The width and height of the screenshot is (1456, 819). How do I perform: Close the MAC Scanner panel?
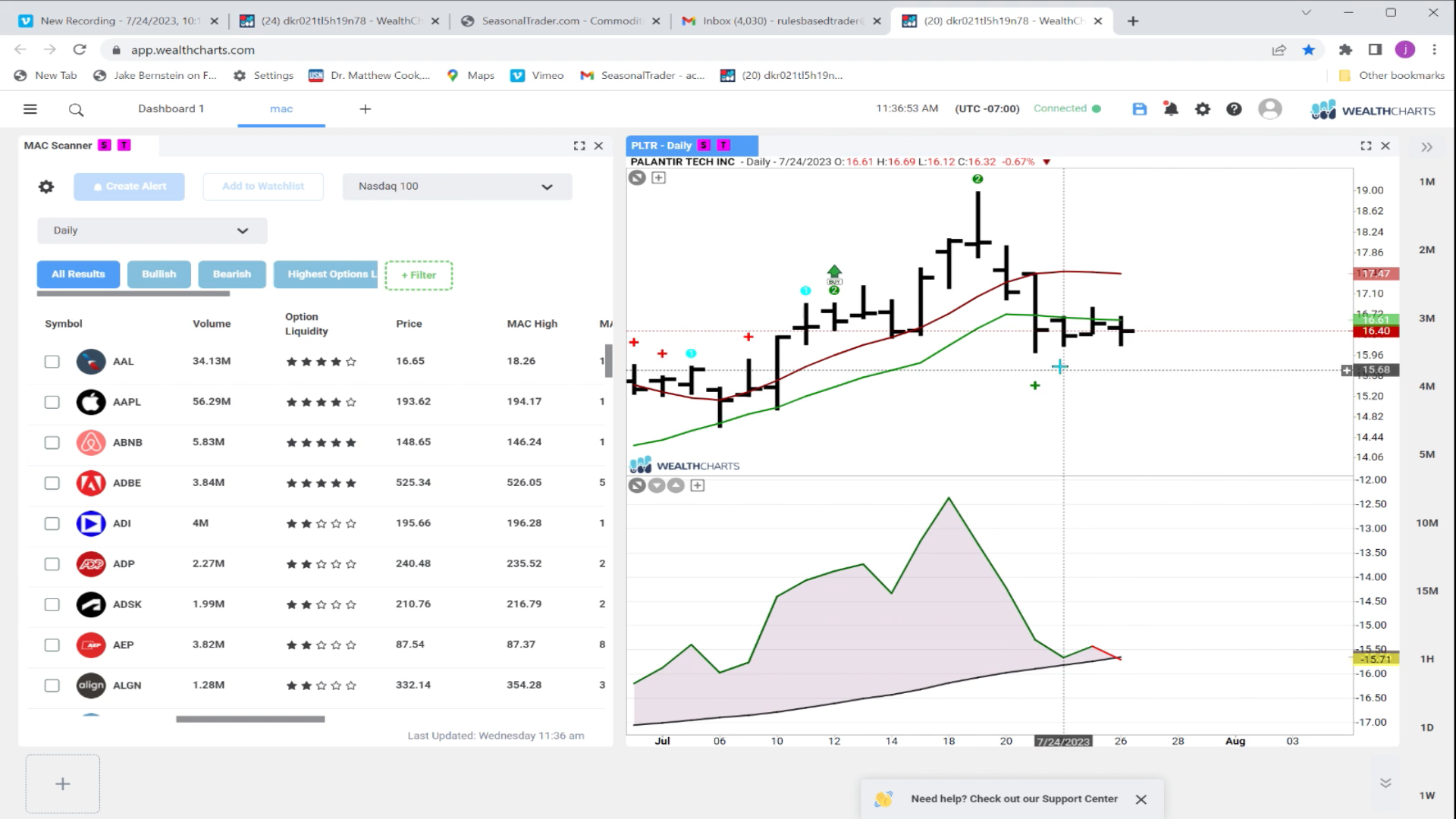[x=598, y=146]
